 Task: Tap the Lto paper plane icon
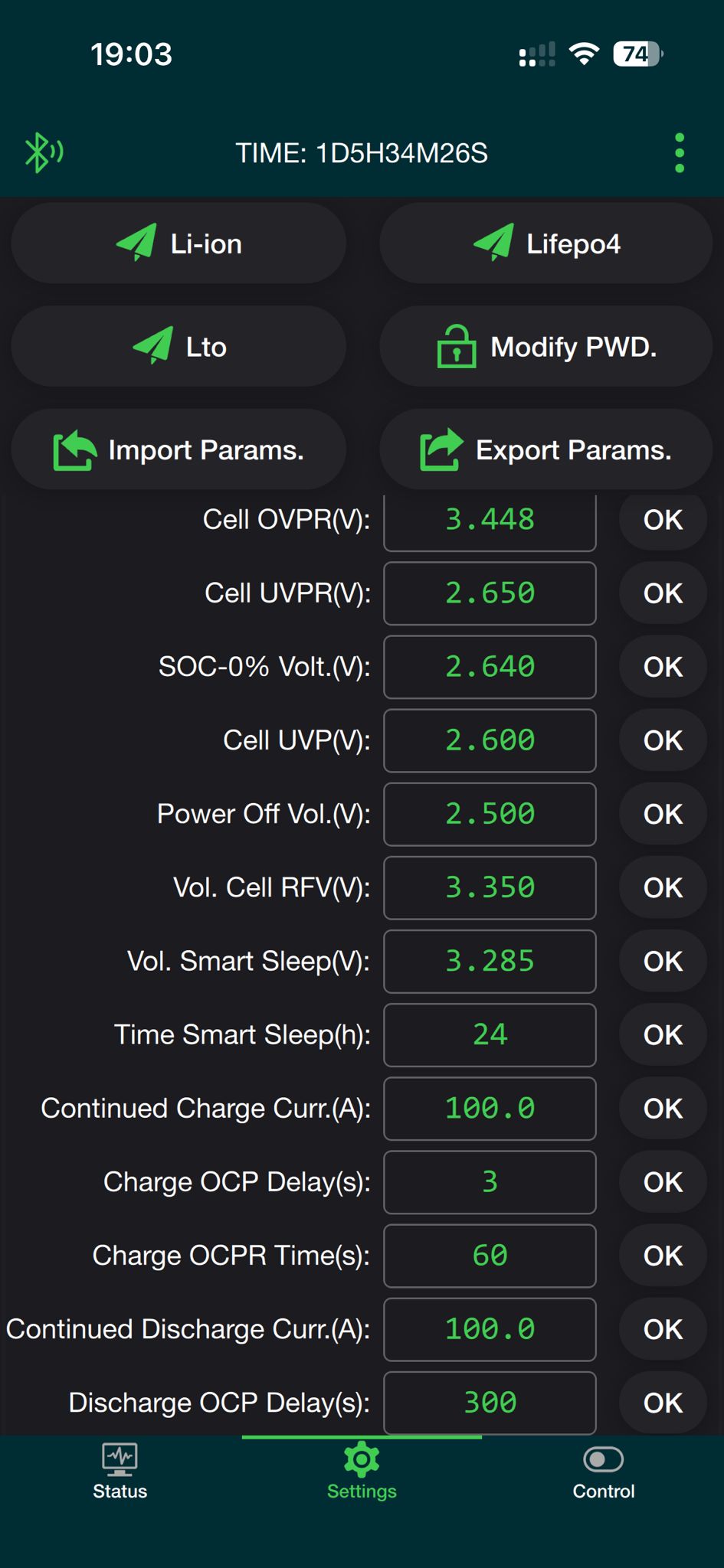point(152,345)
